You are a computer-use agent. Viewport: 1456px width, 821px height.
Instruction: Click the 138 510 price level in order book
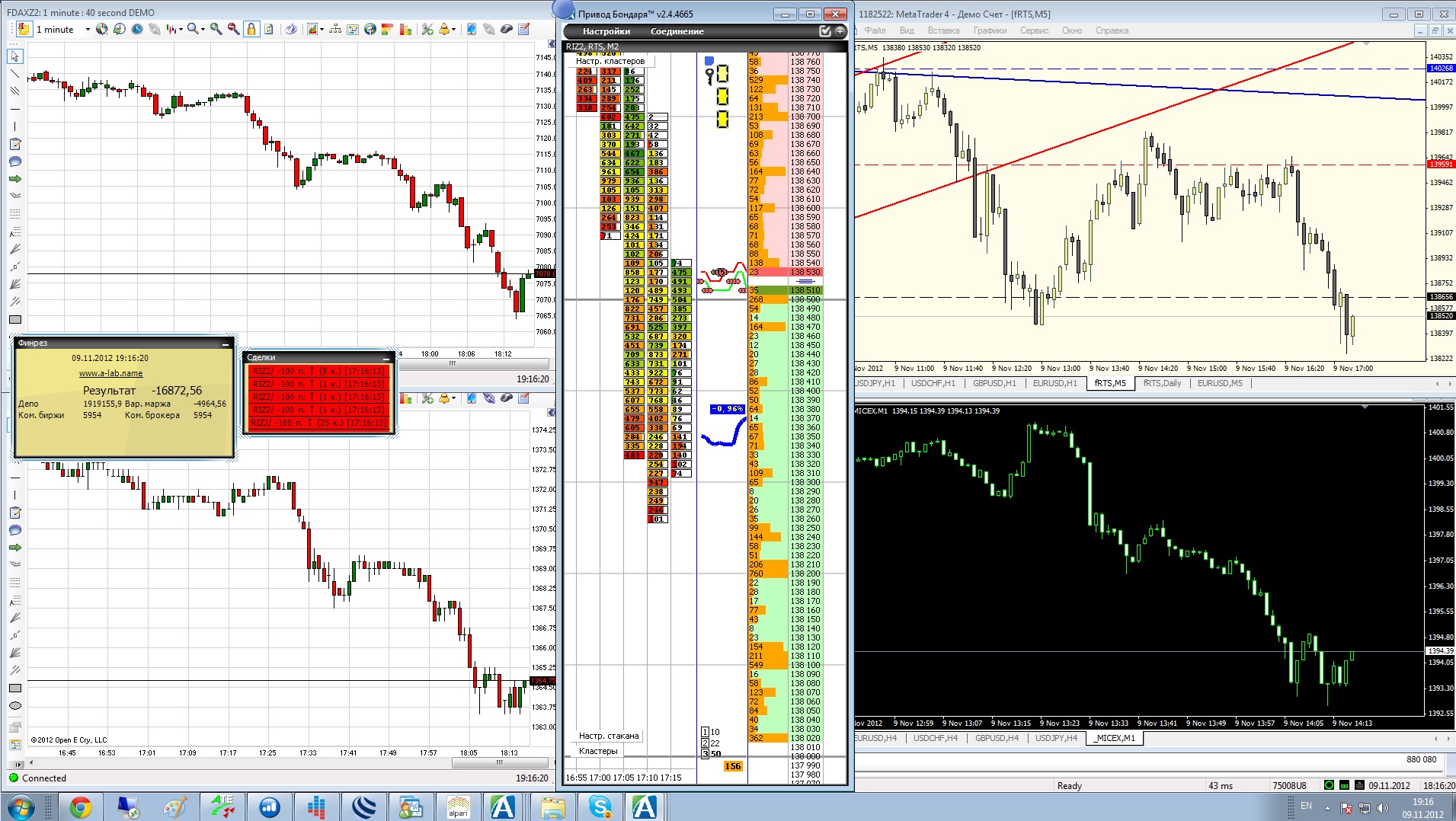(805, 290)
